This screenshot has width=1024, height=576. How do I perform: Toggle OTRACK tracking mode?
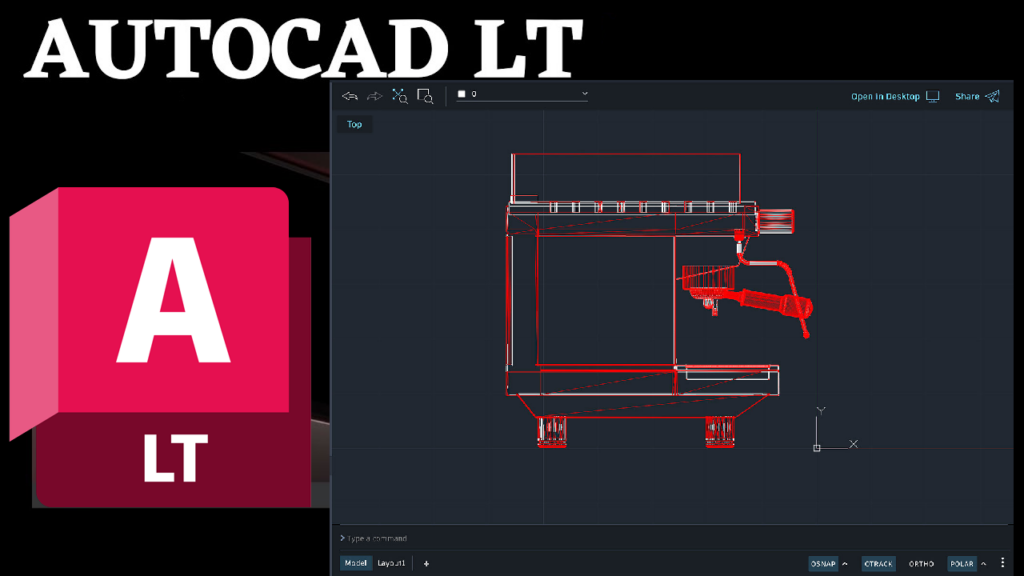(878, 564)
